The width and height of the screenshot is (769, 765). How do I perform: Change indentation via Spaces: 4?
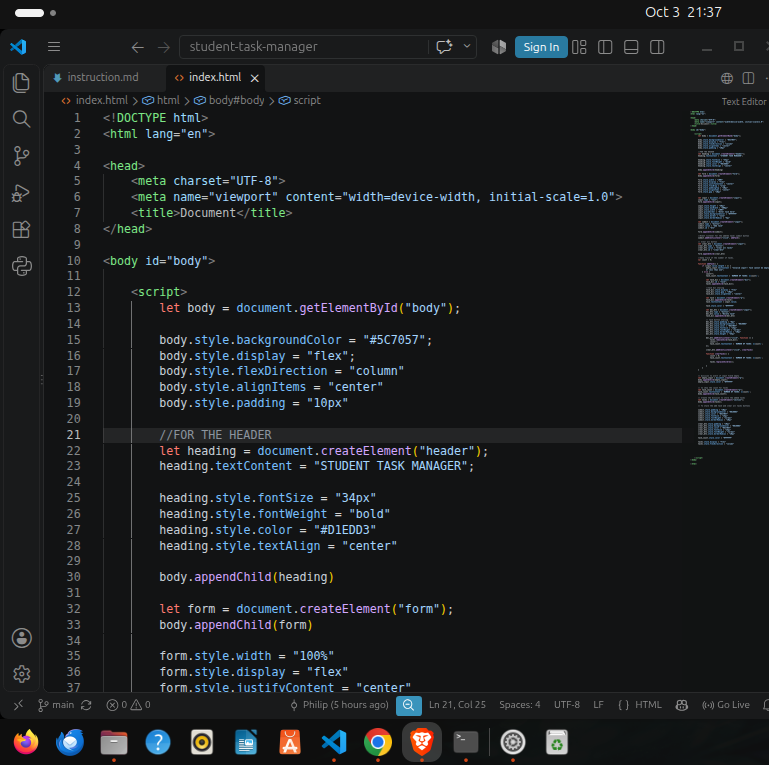coord(519,705)
